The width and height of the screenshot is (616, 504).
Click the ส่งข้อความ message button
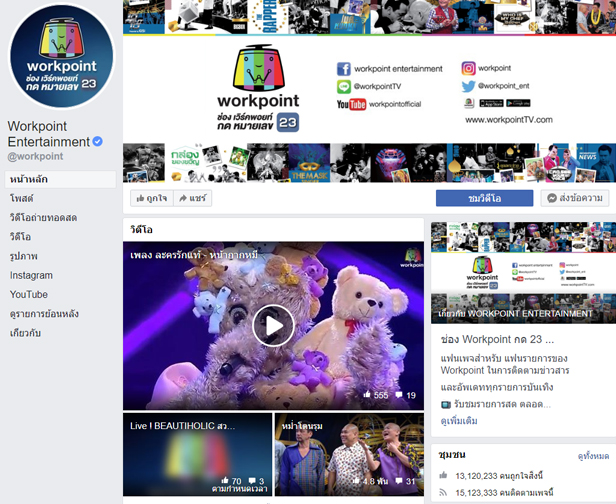click(575, 198)
